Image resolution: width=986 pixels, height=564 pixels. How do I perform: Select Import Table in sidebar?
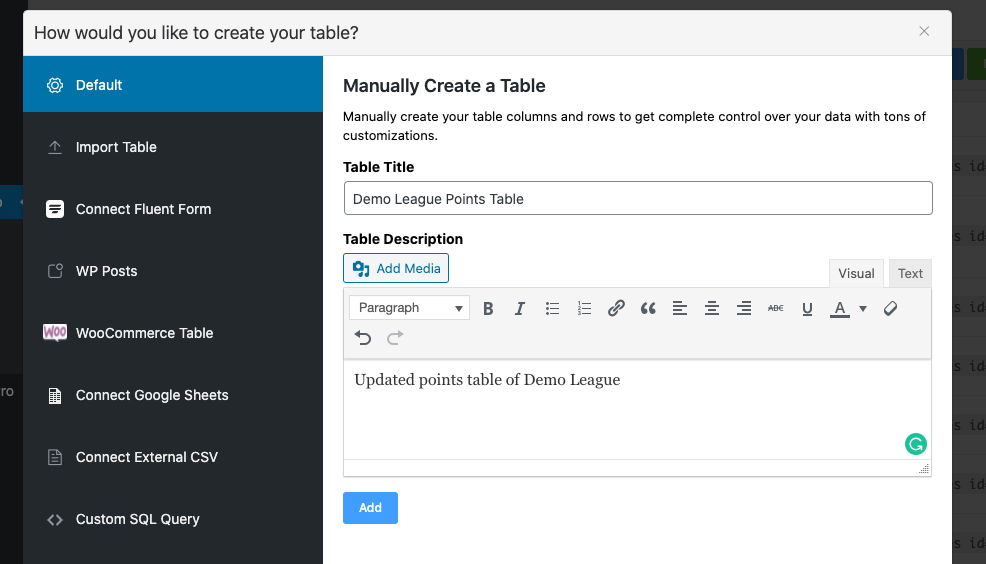(116, 147)
